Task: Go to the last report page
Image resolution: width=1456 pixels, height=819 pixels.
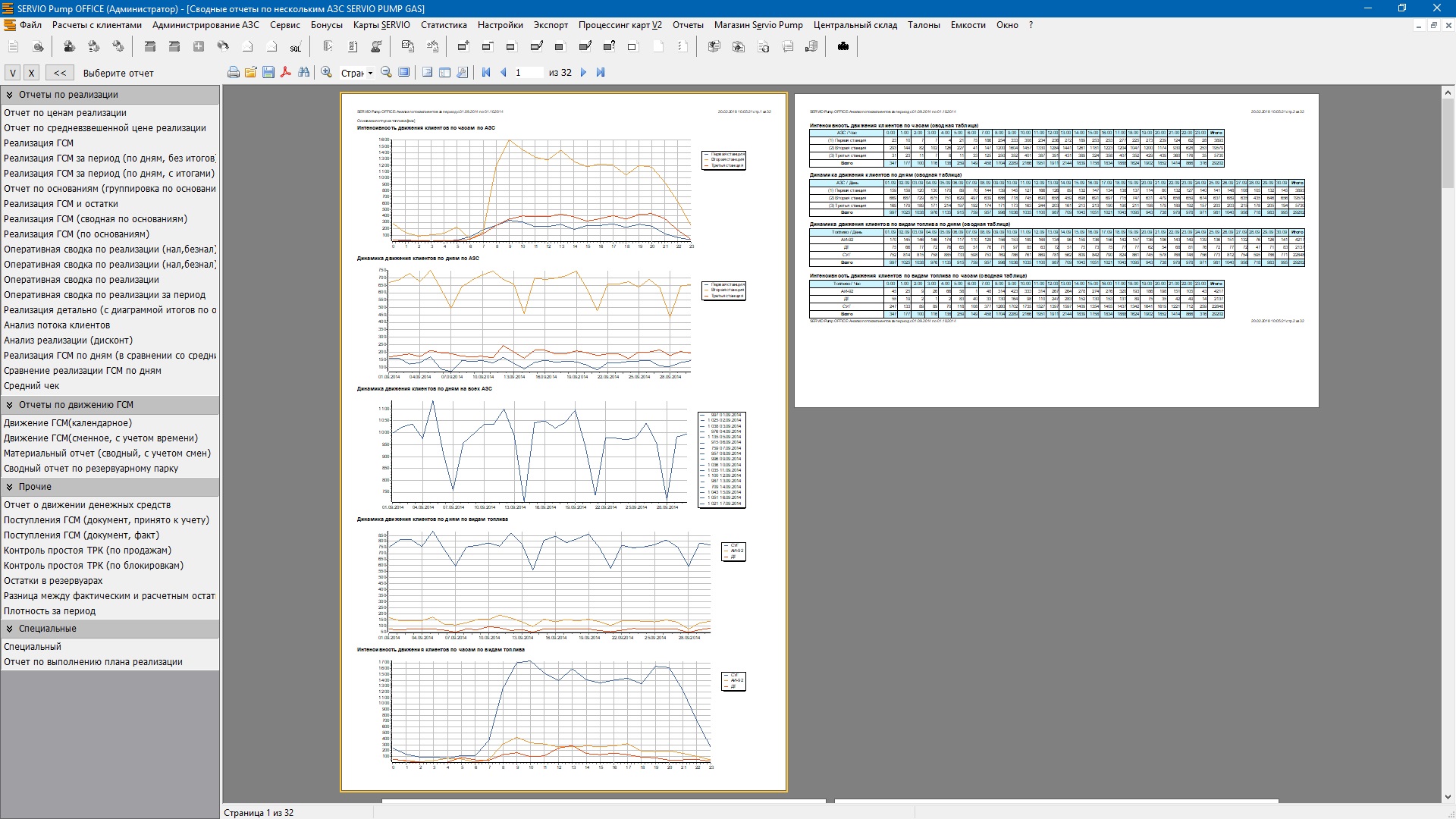Action: tap(601, 73)
